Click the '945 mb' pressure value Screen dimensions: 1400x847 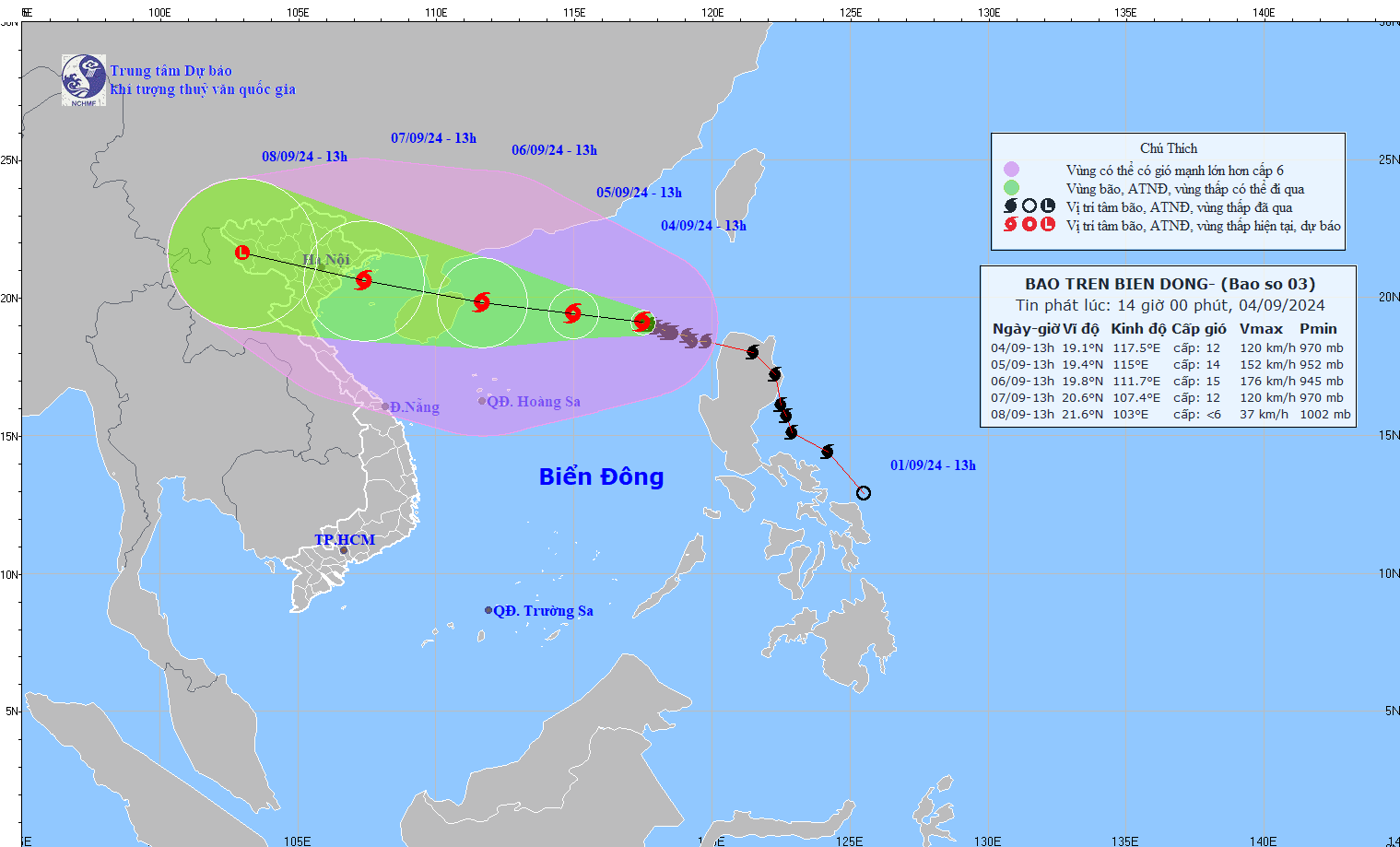1322,382
